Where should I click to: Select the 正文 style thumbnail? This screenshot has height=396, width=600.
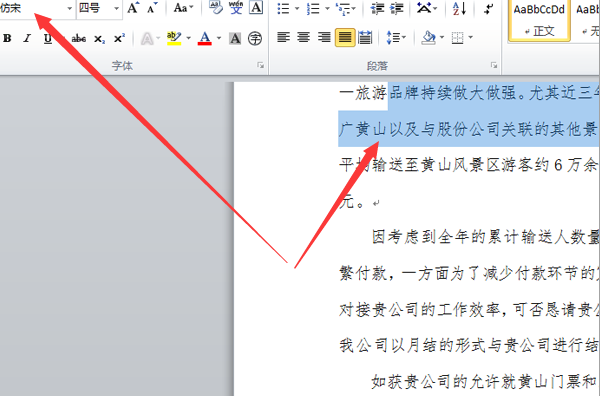coord(539,20)
